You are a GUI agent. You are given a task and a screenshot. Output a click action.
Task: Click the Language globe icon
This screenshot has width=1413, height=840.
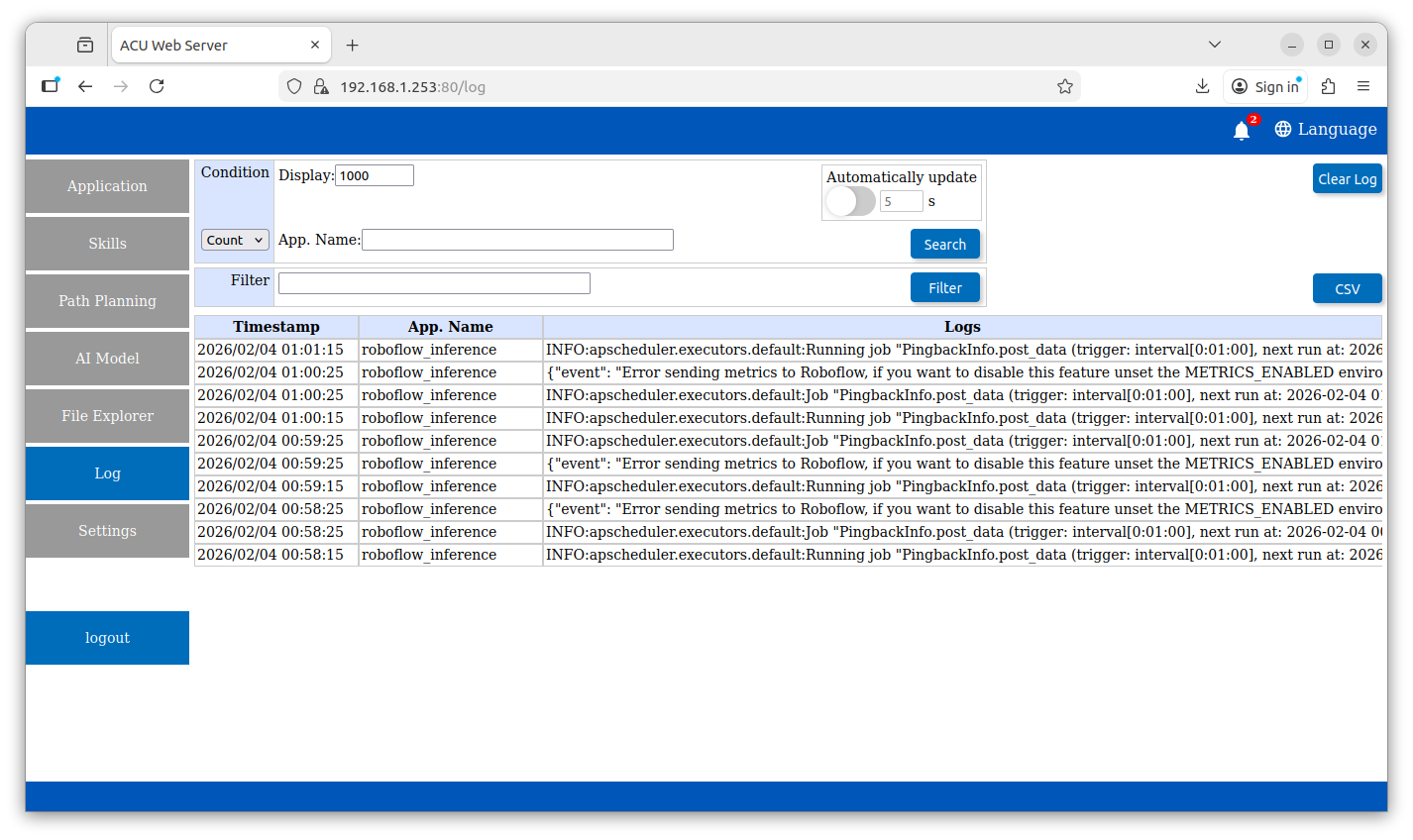1283,129
